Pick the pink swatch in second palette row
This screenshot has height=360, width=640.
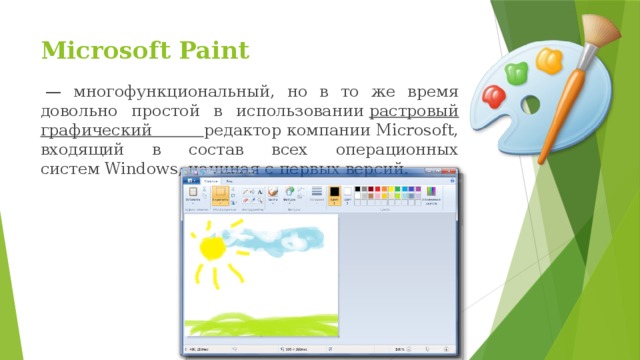[378, 196]
